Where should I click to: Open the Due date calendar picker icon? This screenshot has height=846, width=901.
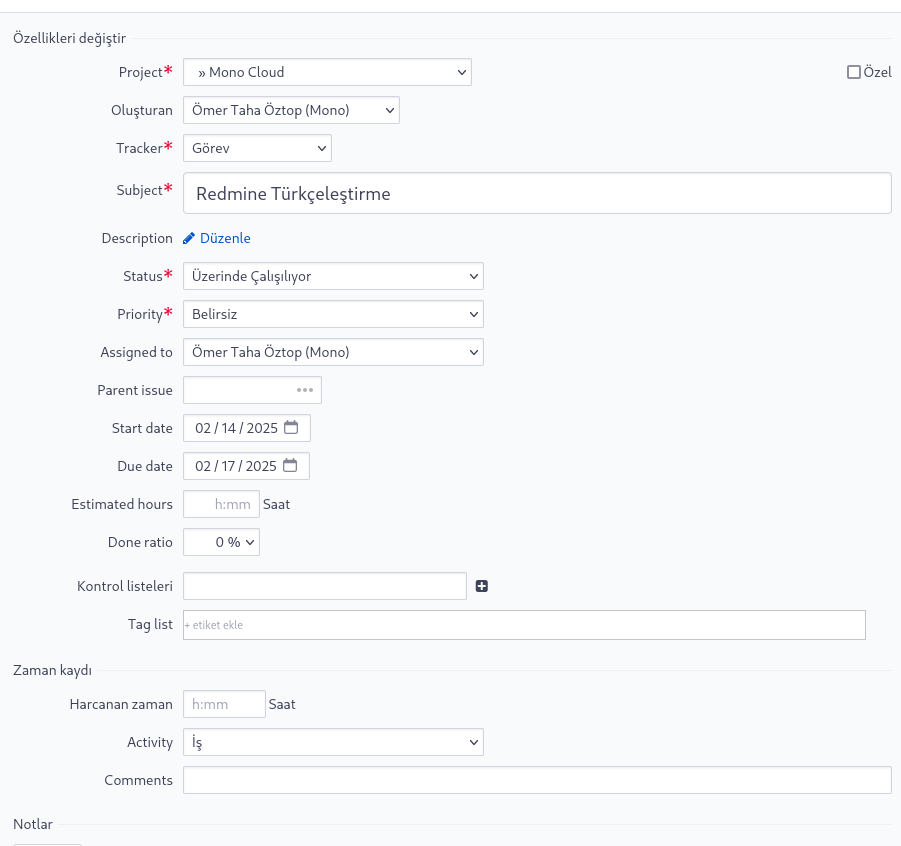[290, 466]
